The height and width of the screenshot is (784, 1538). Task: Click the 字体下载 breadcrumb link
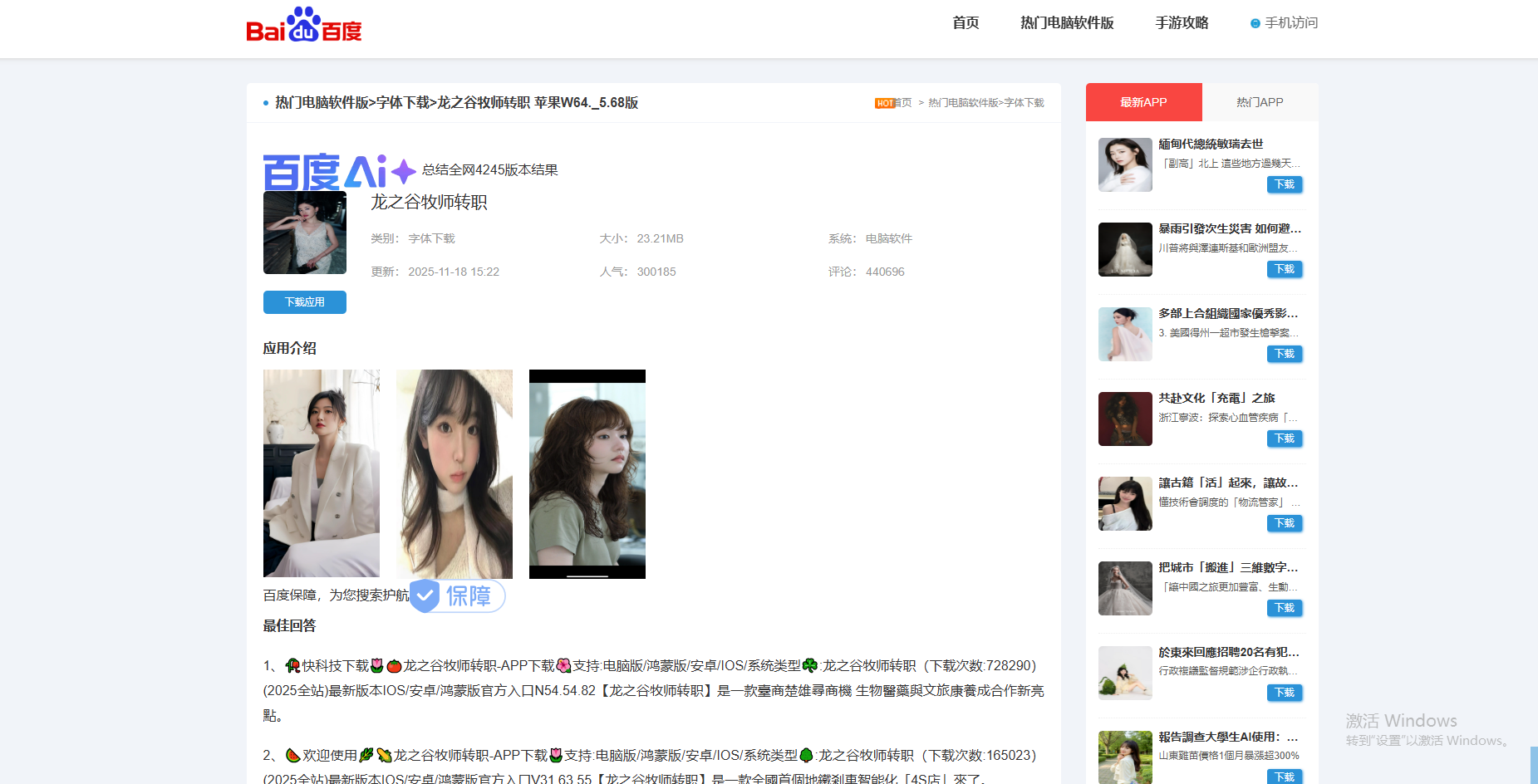1027,103
